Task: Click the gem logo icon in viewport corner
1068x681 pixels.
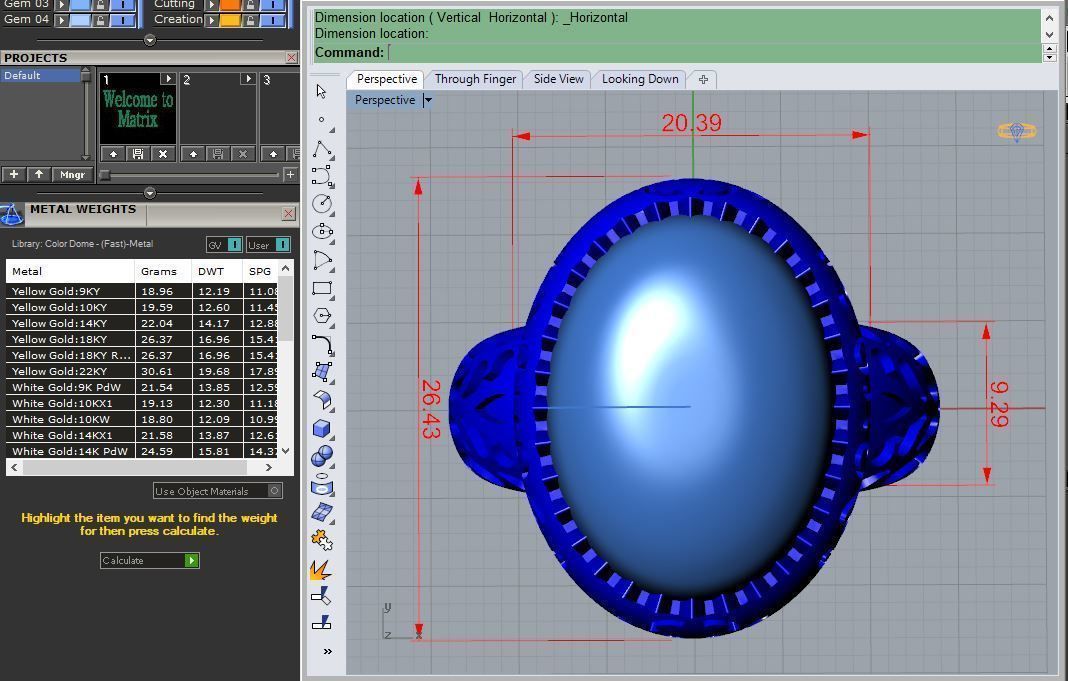Action: coord(1017,131)
